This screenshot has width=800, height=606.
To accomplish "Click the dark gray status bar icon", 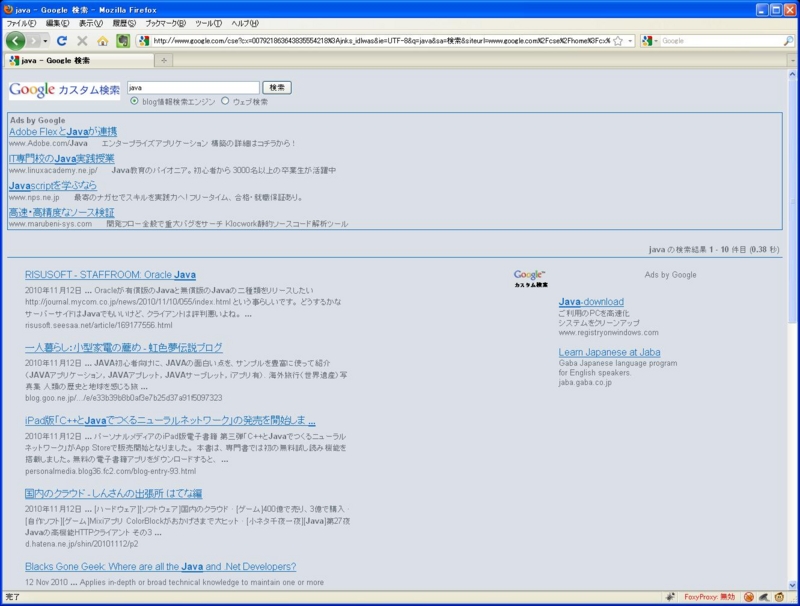I will 764,596.
